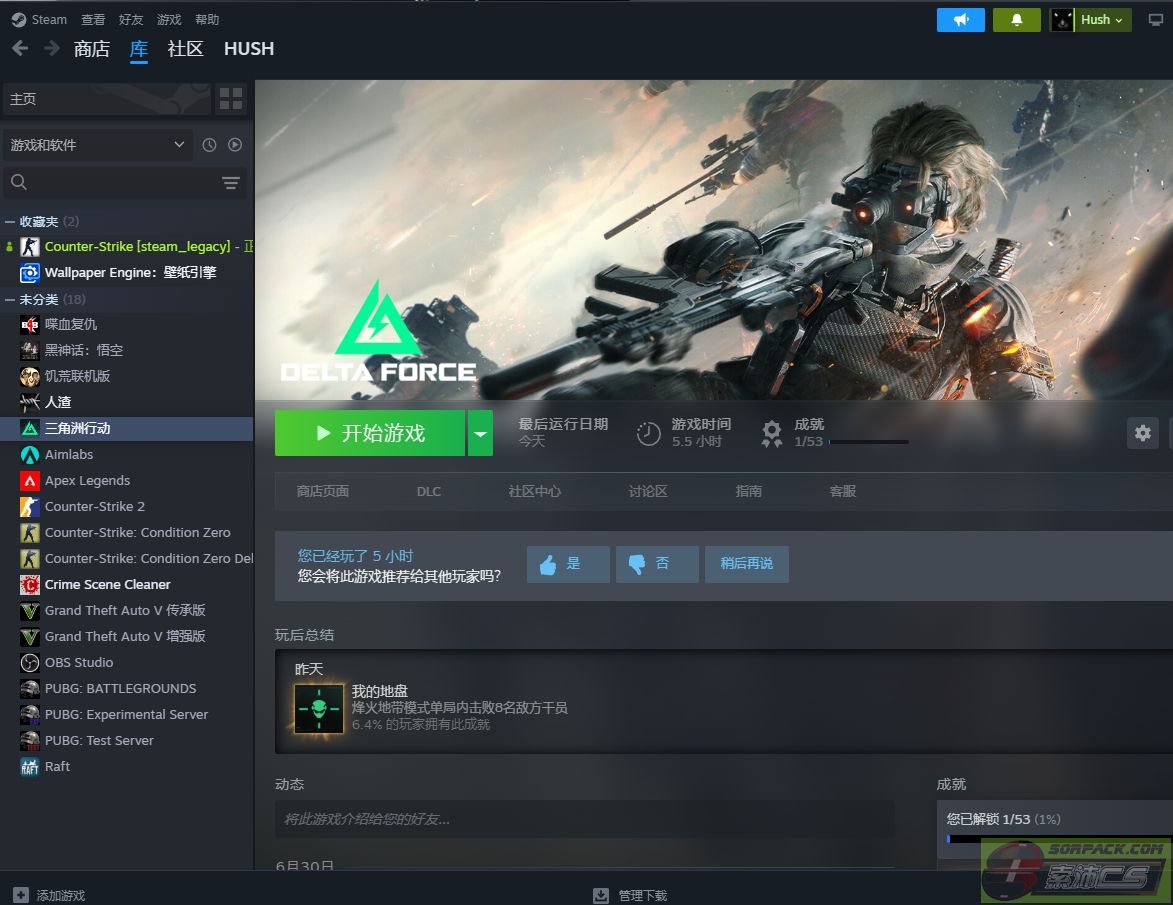Open the manage downloads icon
This screenshot has width=1173, height=905.
(601, 895)
